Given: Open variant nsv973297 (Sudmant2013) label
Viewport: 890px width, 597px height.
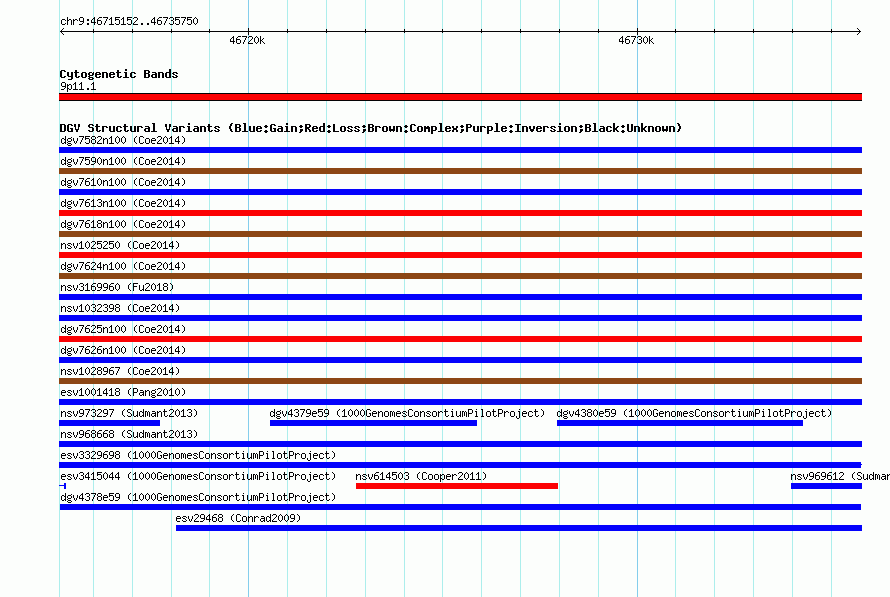Looking at the screenshot, I should tap(129, 413).
